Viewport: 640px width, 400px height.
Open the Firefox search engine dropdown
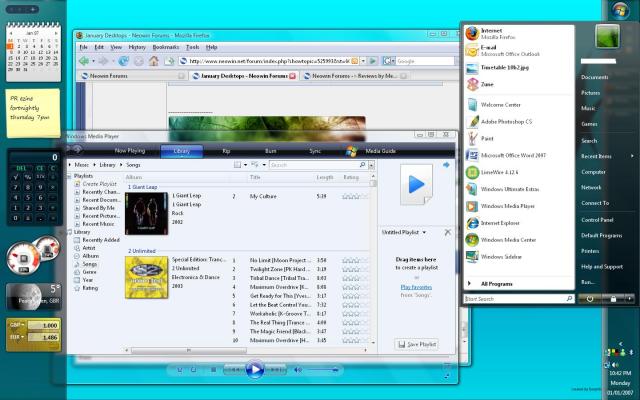[389, 61]
